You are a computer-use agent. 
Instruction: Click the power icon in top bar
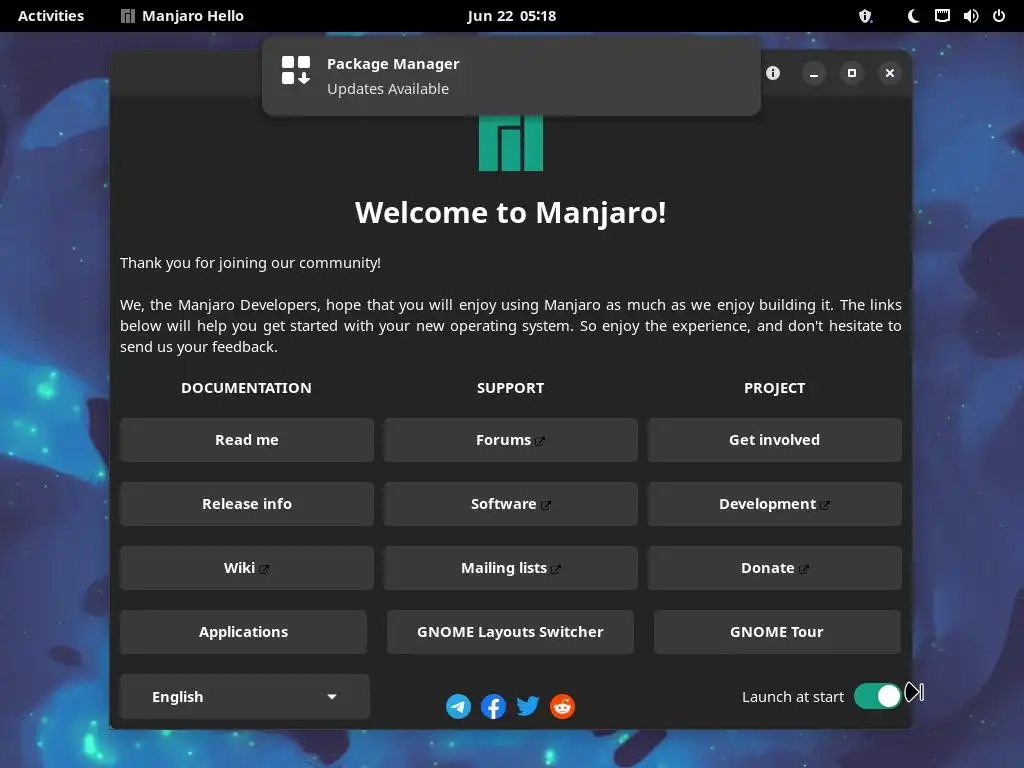(x=999, y=16)
